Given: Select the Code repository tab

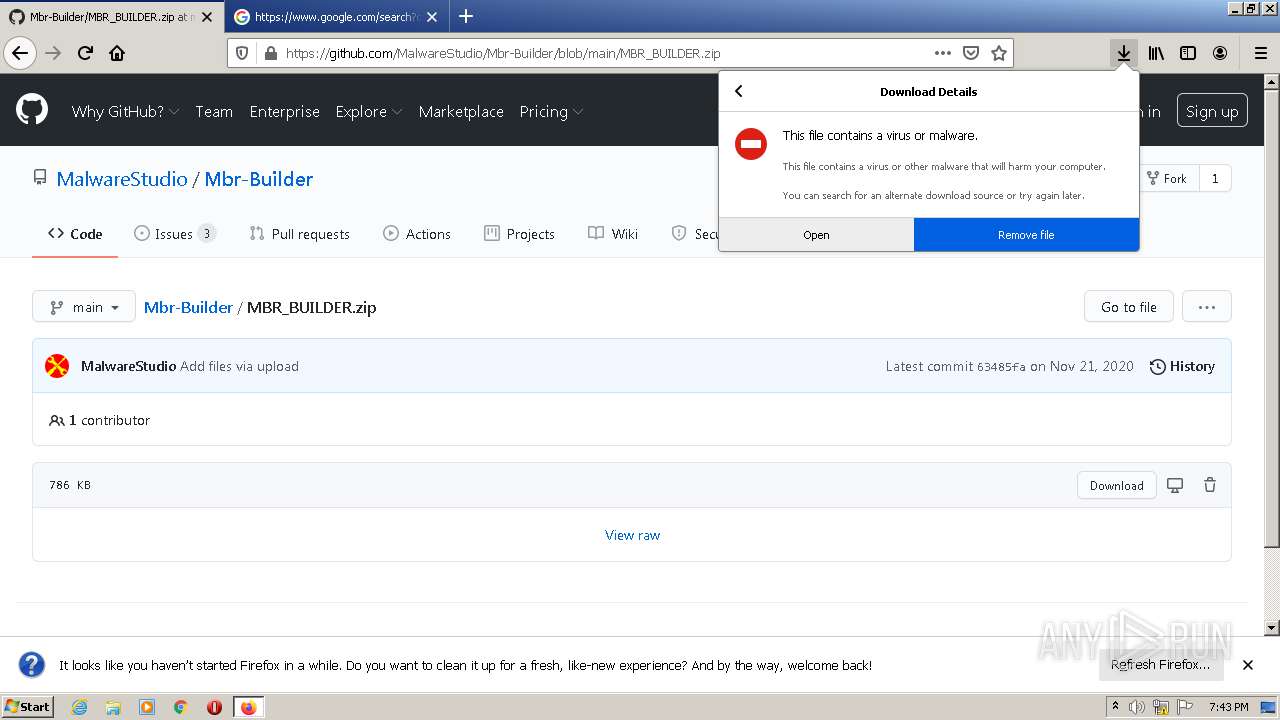Looking at the screenshot, I should pyautogui.click(x=75, y=234).
